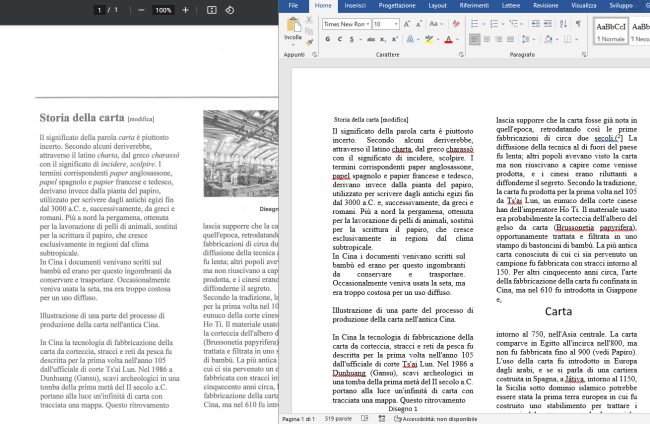The width and height of the screenshot is (650, 424).
Task: Fit PDF page using the fit-to-page icon
Action: pyautogui.click(x=212, y=10)
